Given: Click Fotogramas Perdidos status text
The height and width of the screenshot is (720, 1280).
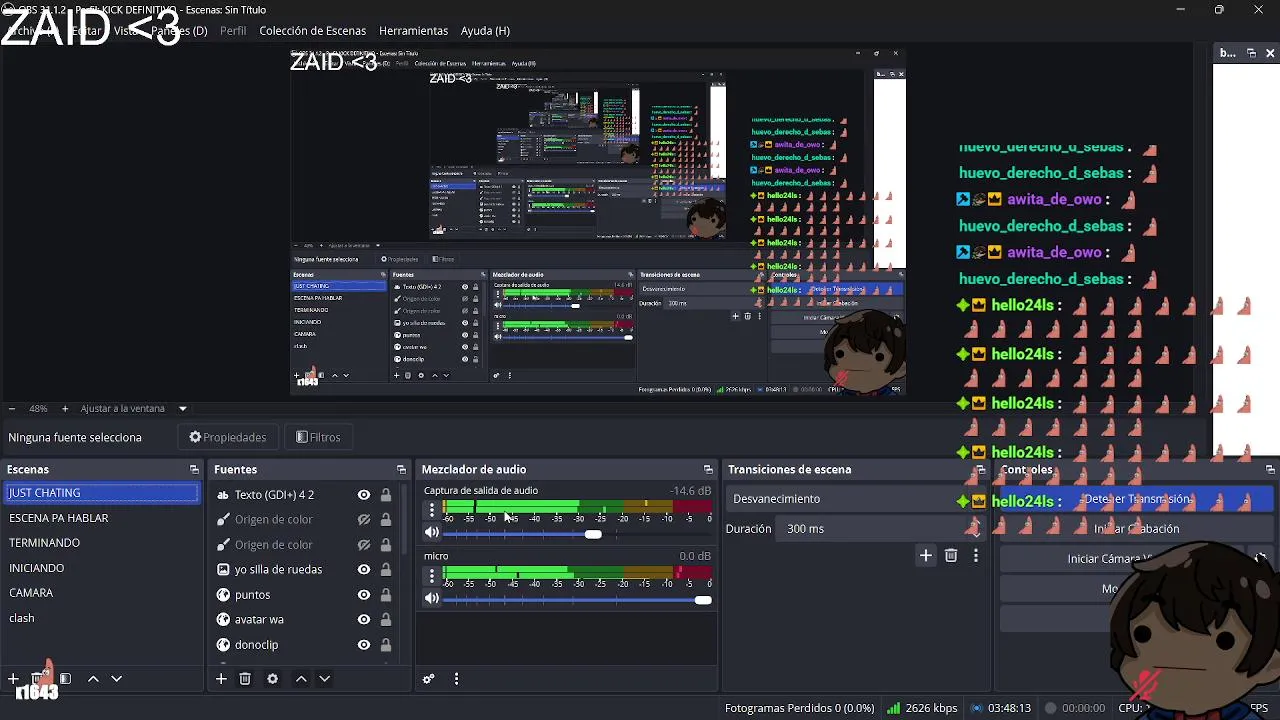Looking at the screenshot, I should (799, 708).
